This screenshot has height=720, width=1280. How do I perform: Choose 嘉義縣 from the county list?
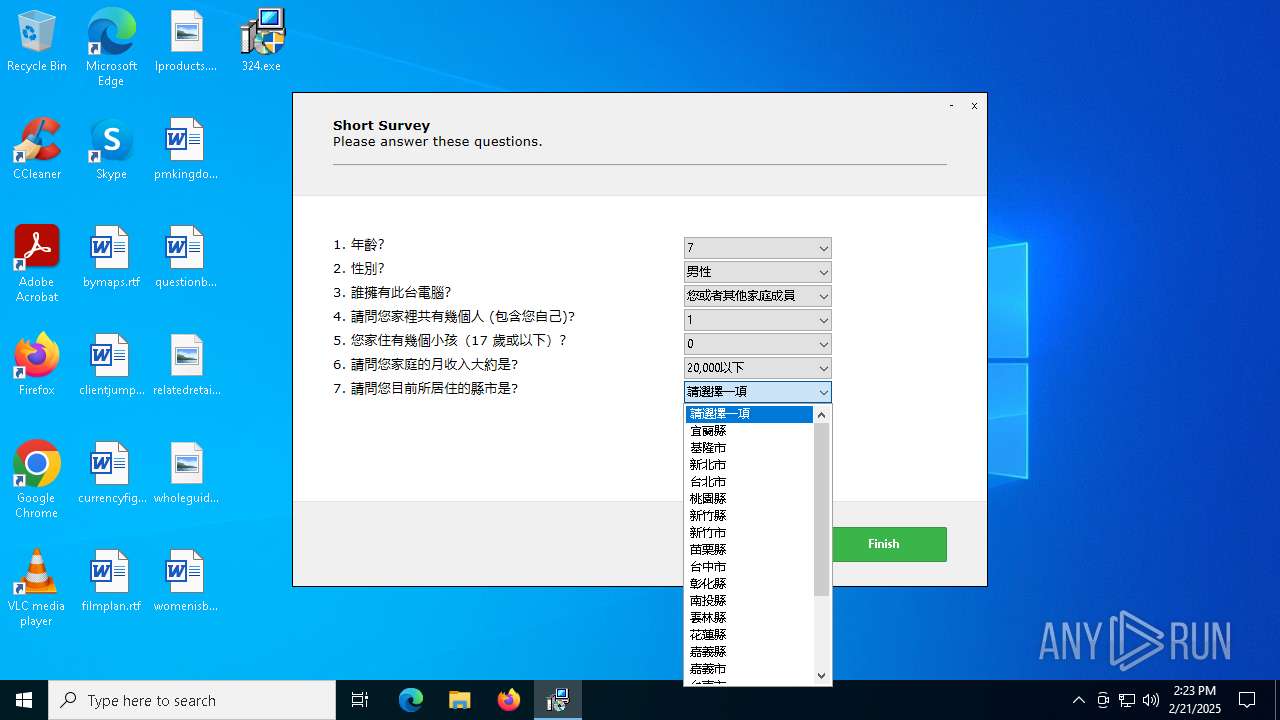coord(749,652)
